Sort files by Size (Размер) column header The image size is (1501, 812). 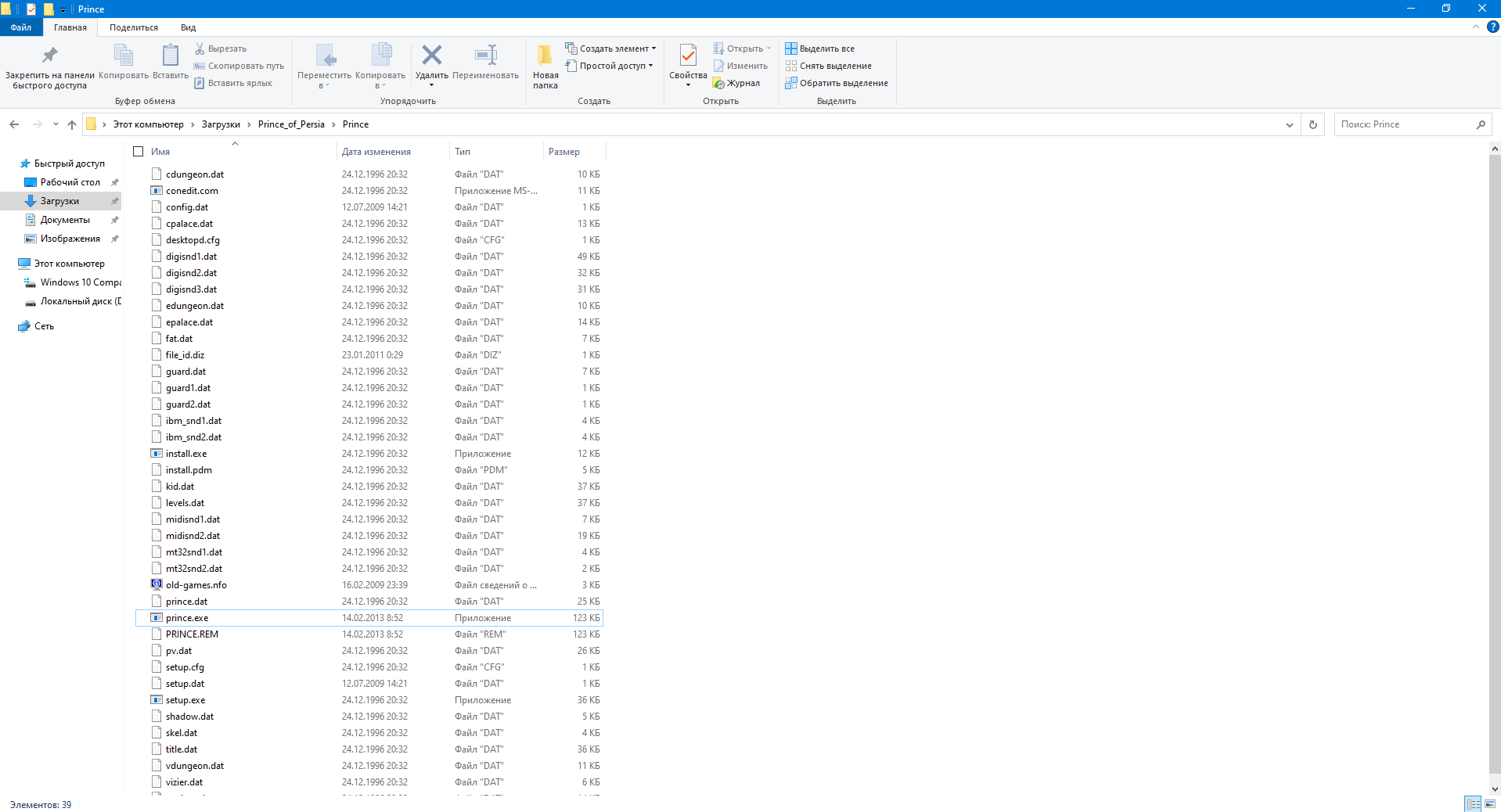pyautogui.click(x=564, y=152)
